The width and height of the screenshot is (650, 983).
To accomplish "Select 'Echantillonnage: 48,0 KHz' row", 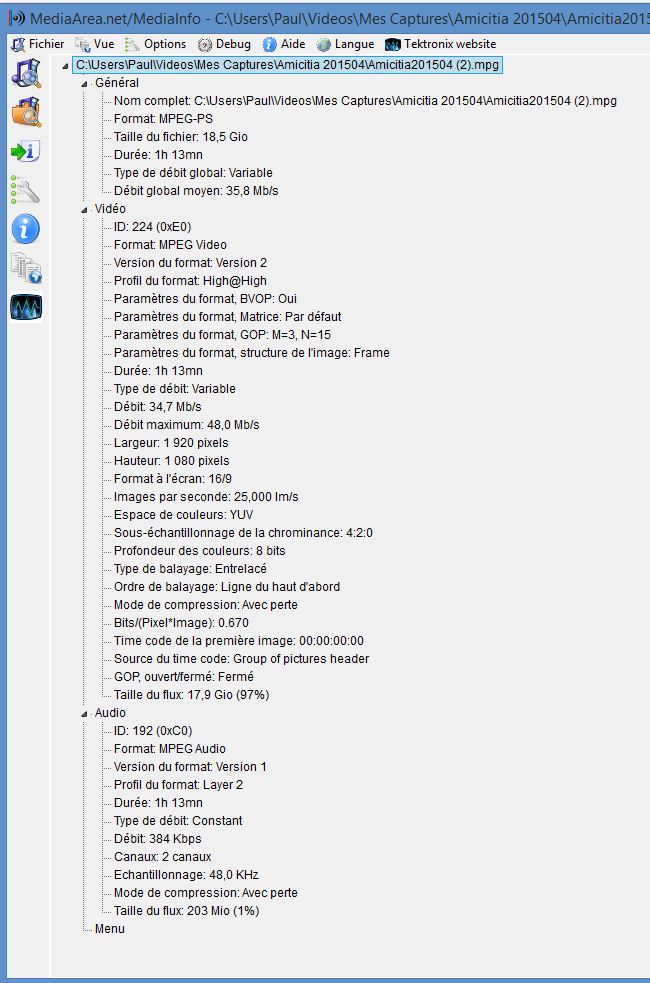I will click(186, 875).
